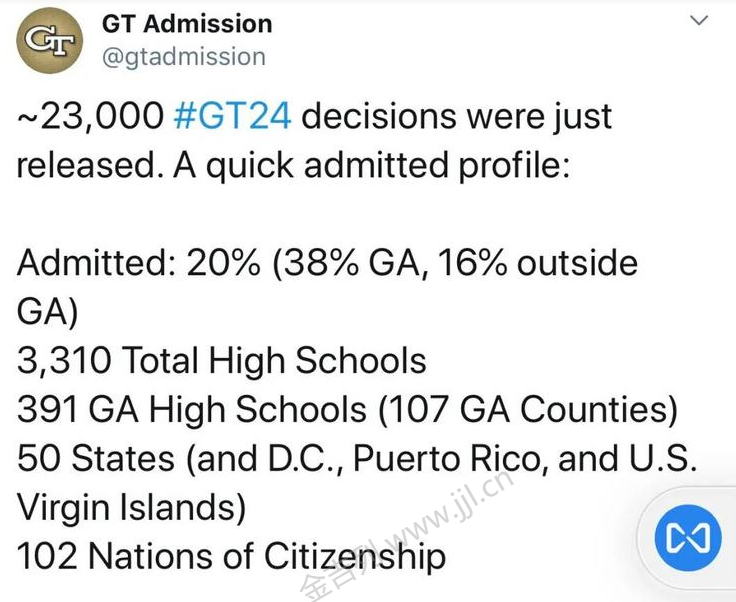
Task: Select the '~23,000' text in tweet
Action: point(90,116)
